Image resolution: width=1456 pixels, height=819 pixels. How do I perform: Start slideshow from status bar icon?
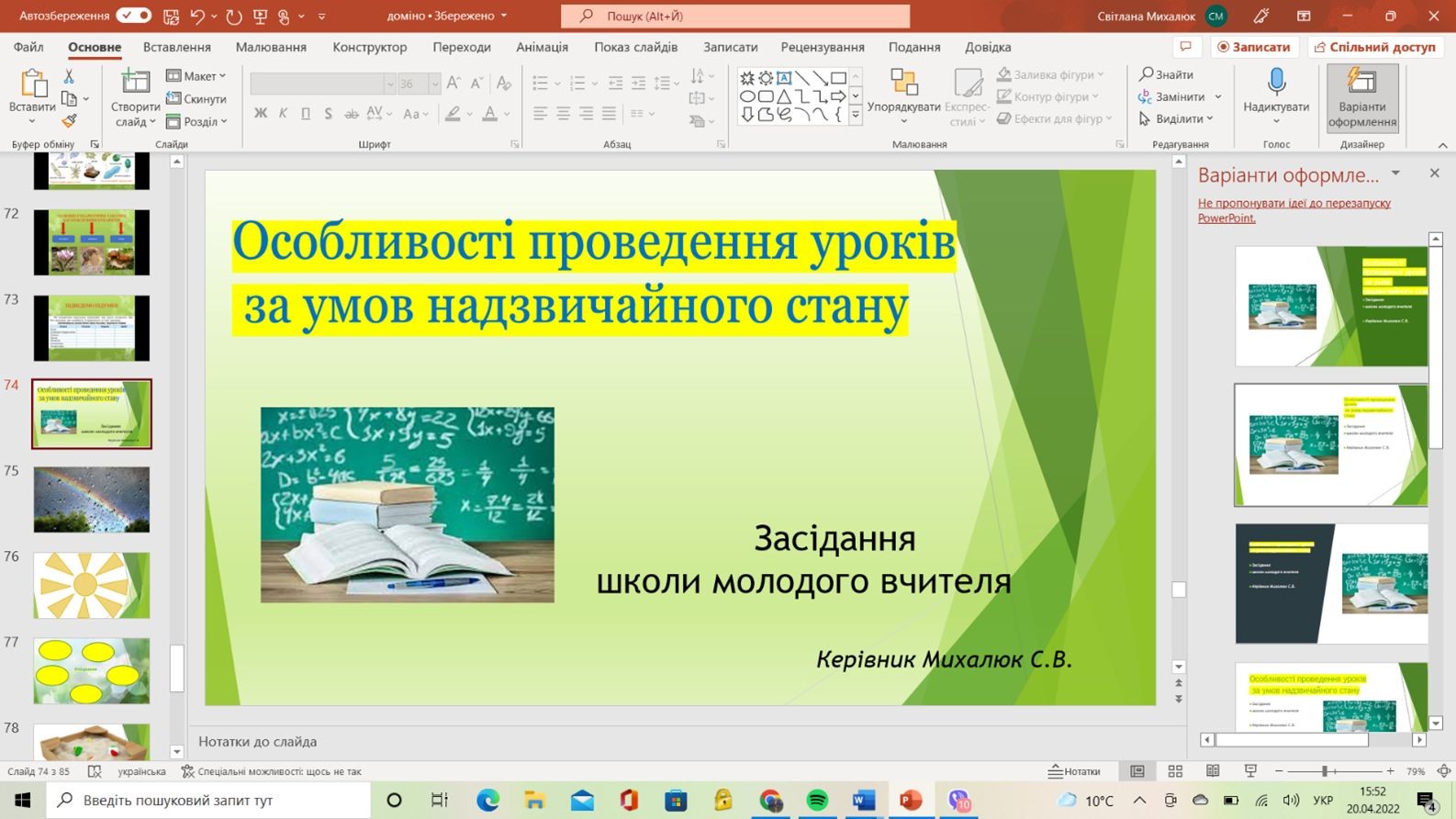coord(1250,771)
